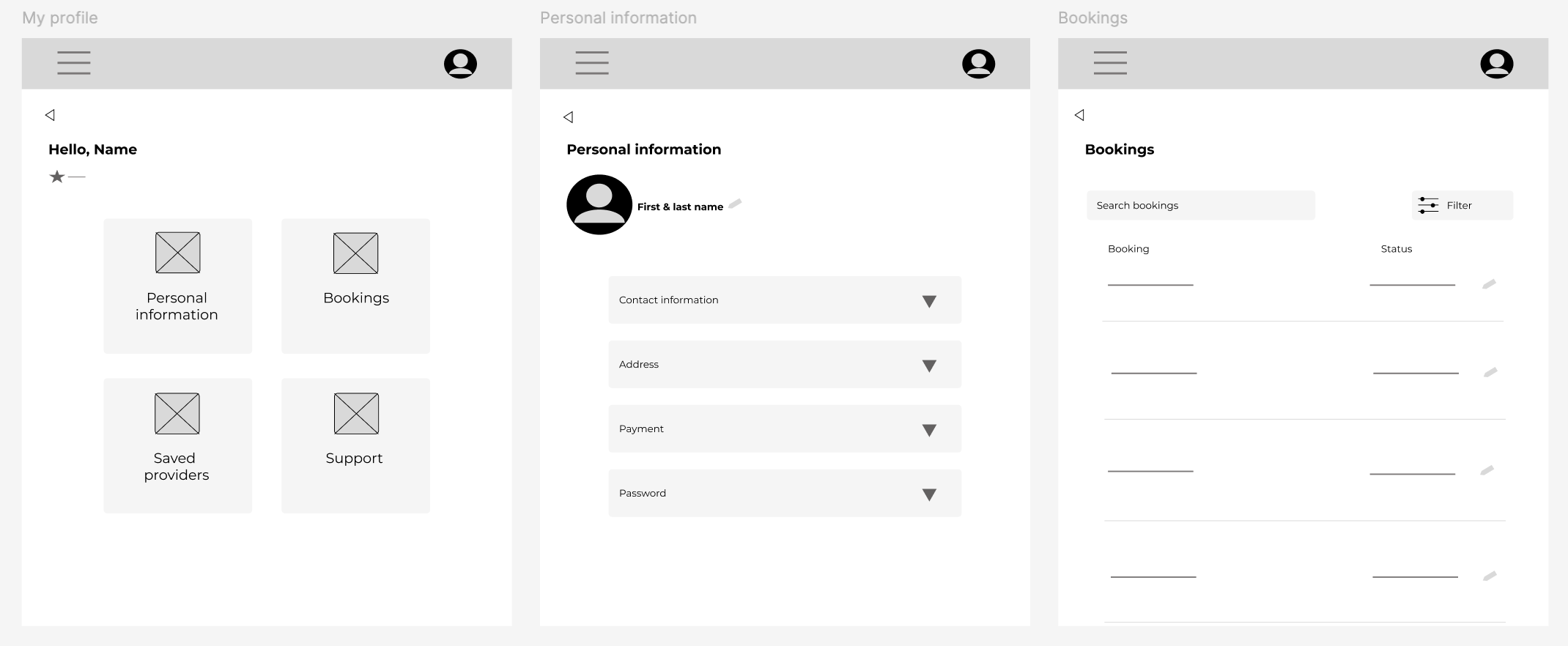Click edit pencil on last booking row
This screenshot has width=1568, height=646.
pyautogui.click(x=1490, y=576)
